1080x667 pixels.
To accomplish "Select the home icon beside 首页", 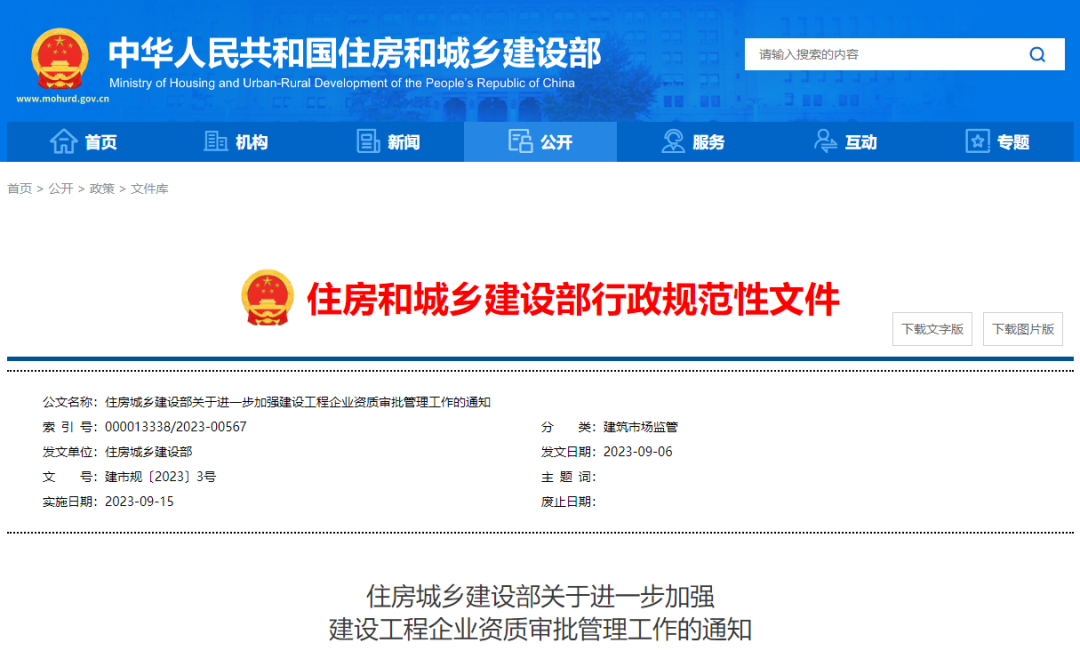I will point(62,141).
